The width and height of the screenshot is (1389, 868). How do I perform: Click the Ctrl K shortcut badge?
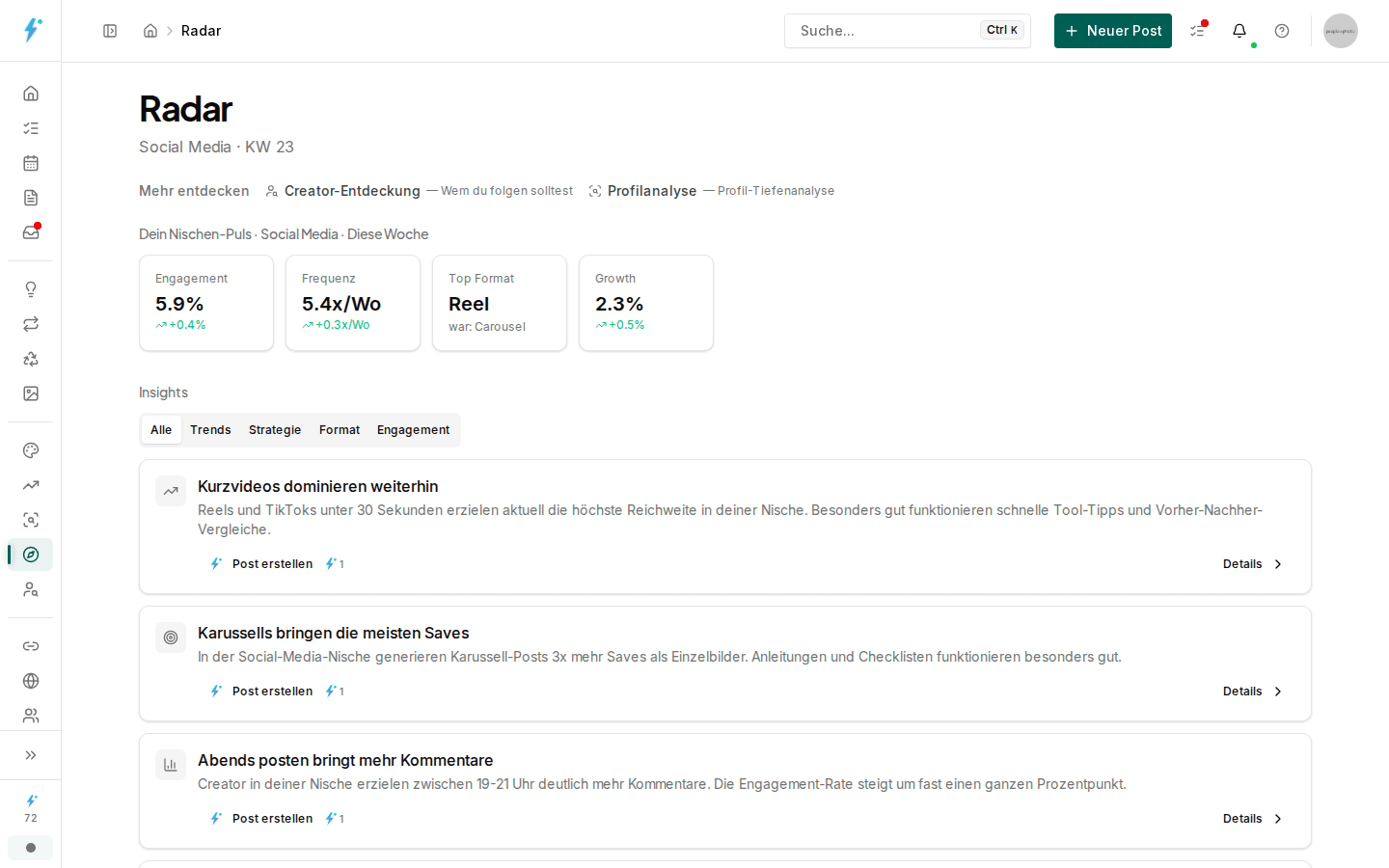click(1002, 30)
